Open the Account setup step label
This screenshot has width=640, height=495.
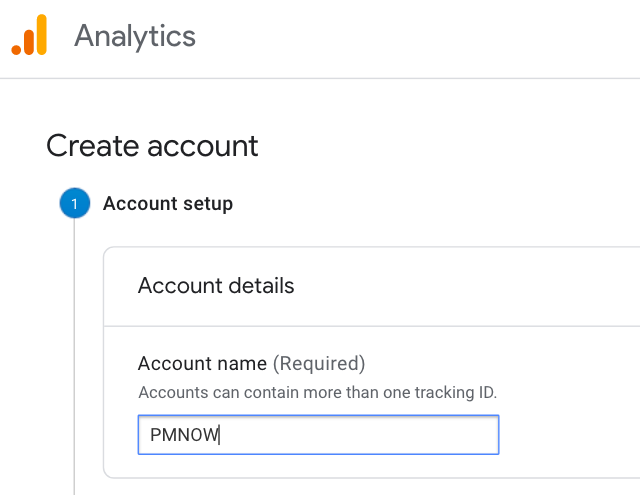[x=168, y=203]
